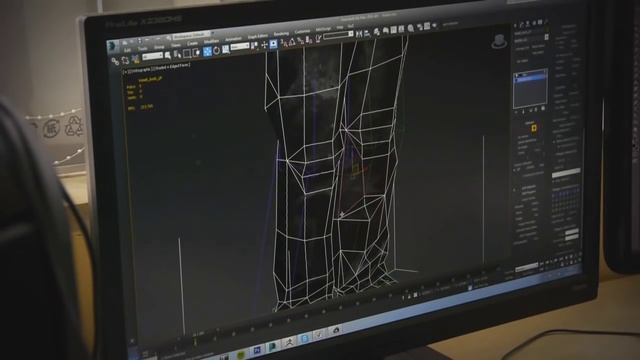Activate the Select and Rotate tool
Image resolution: width=640 pixels, height=360 pixels.
coord(216,50)
